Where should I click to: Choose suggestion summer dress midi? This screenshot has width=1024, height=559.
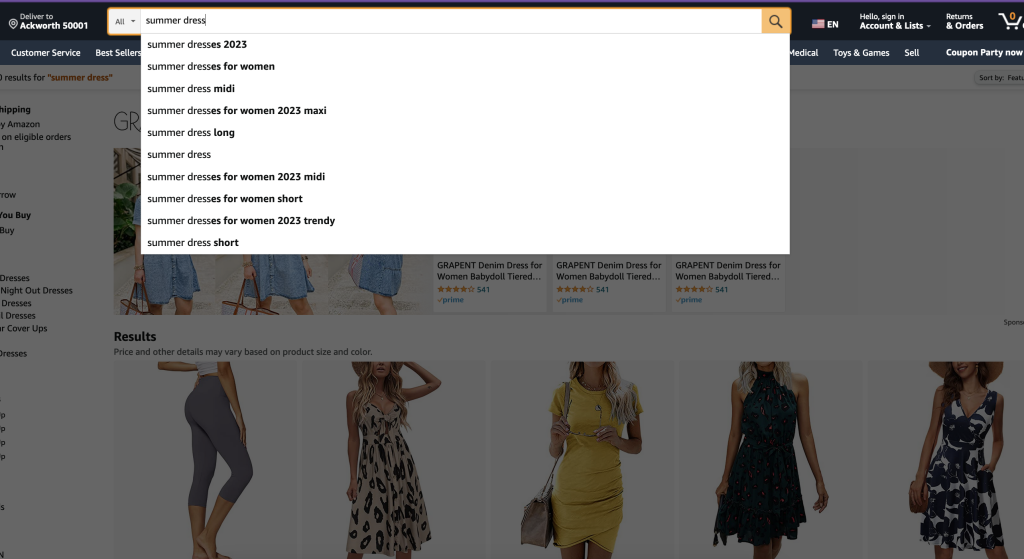click(465, 89)
